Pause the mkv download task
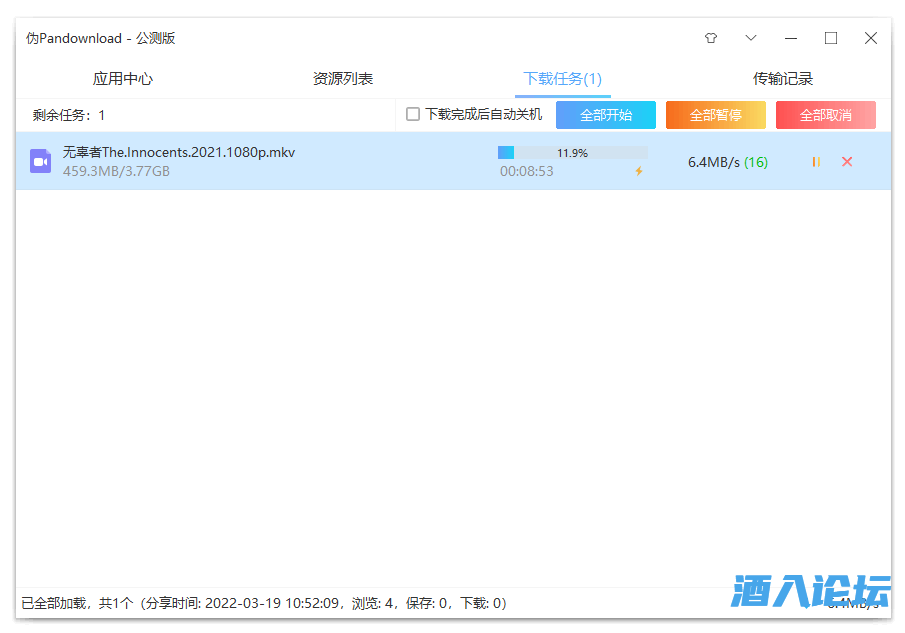 816,162
